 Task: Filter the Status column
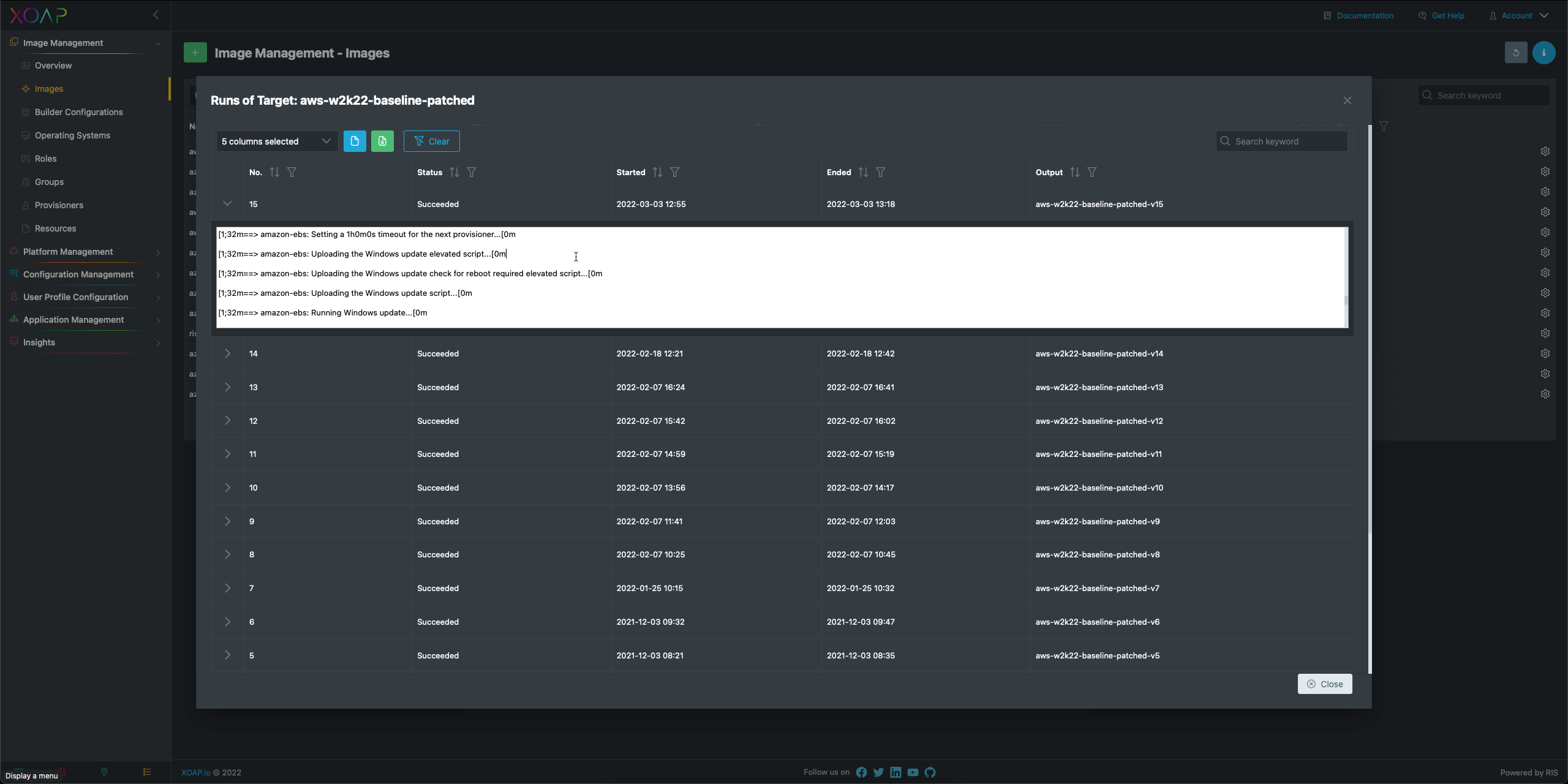point(472,173)
